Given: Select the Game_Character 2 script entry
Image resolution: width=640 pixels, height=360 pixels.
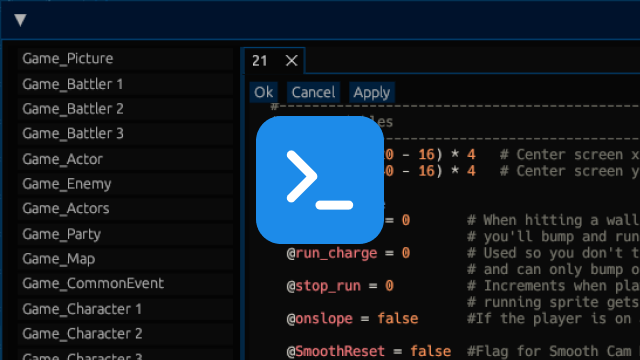Looking at the screenshot, I should coord(125,334).
